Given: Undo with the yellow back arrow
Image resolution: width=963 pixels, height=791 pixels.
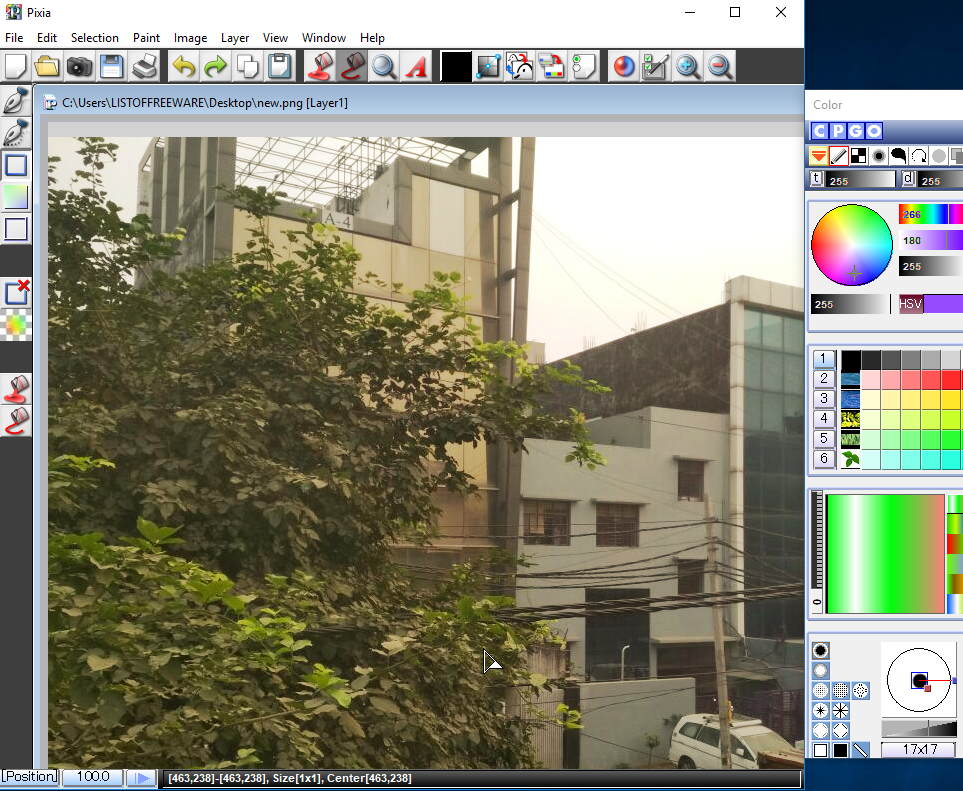Looking at the screenshot, I should coord(184,66).
